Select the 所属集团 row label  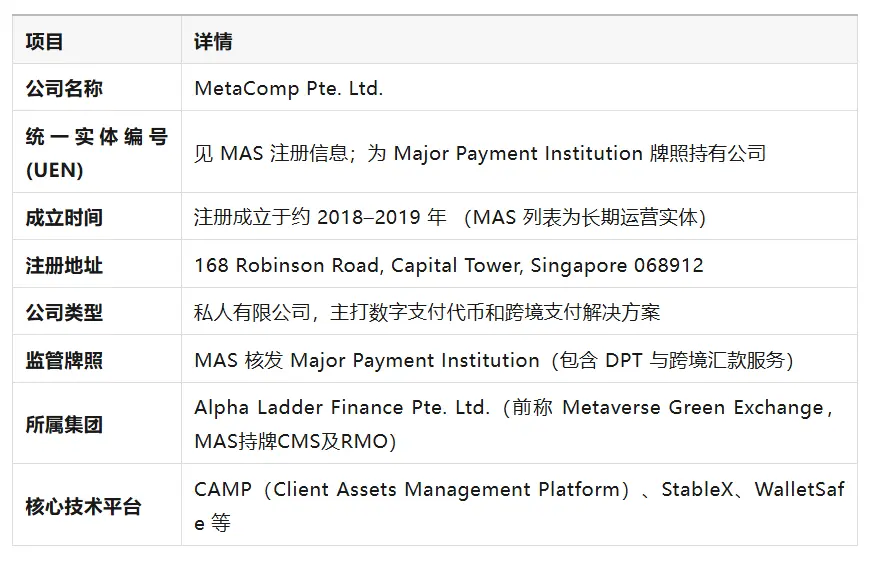click(97, 424)
